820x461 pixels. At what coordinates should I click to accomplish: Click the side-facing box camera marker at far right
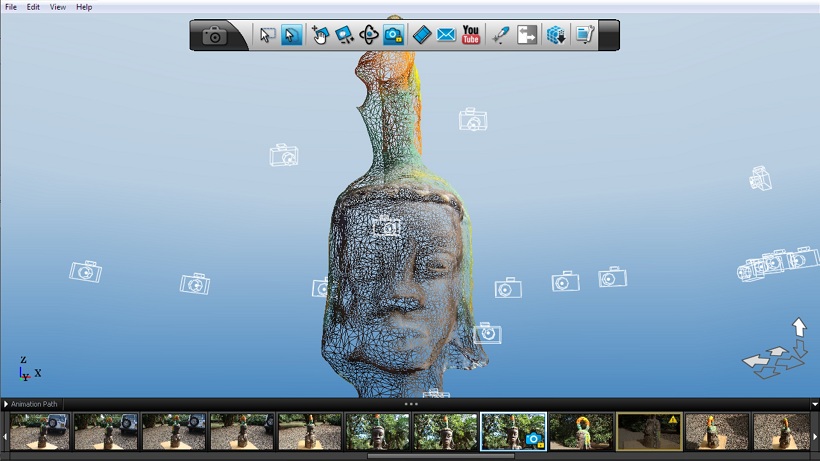760,178
